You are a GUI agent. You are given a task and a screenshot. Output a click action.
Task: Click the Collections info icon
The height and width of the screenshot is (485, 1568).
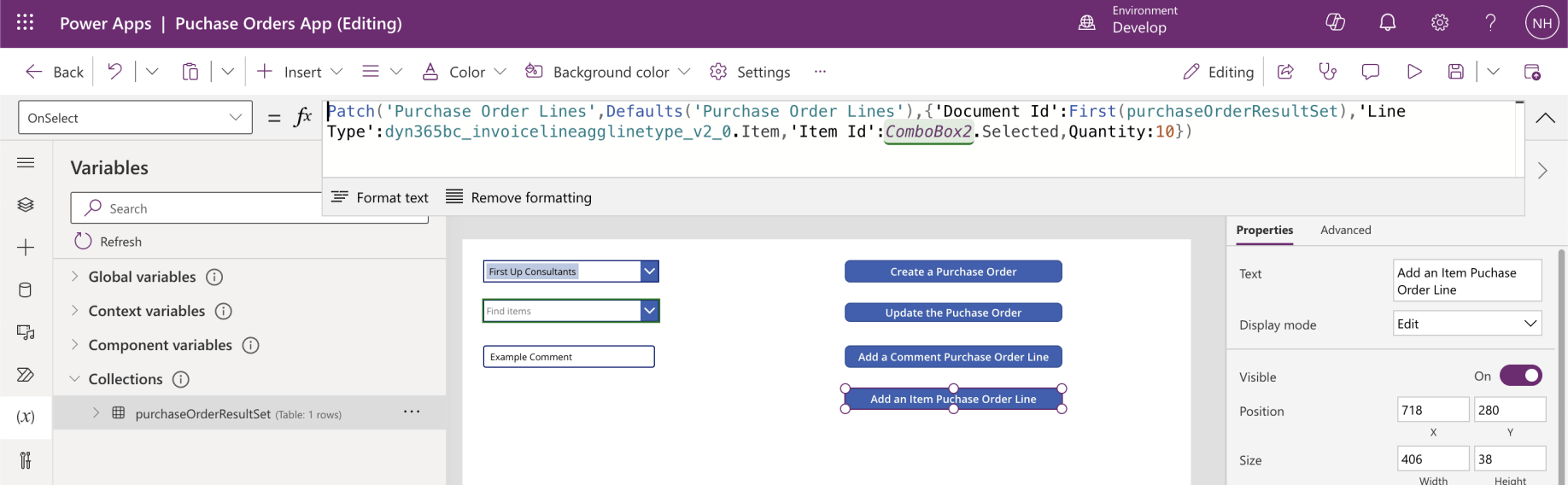coord(181,379)
